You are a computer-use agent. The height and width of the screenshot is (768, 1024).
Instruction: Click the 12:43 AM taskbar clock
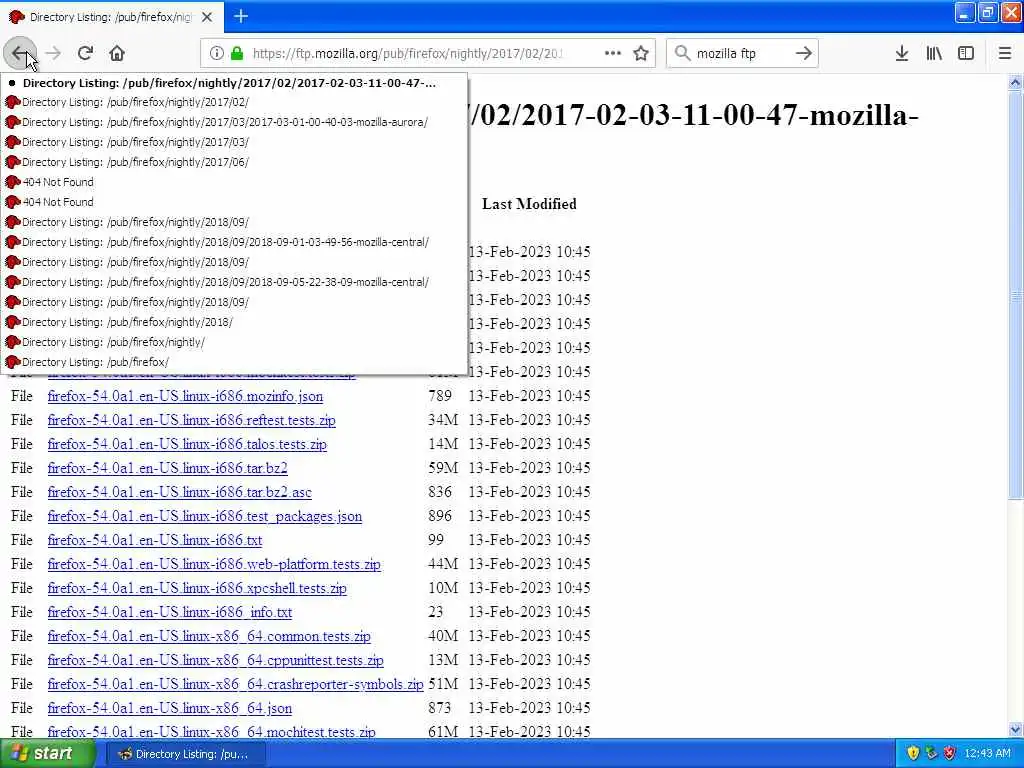click(x=987, y=754)
